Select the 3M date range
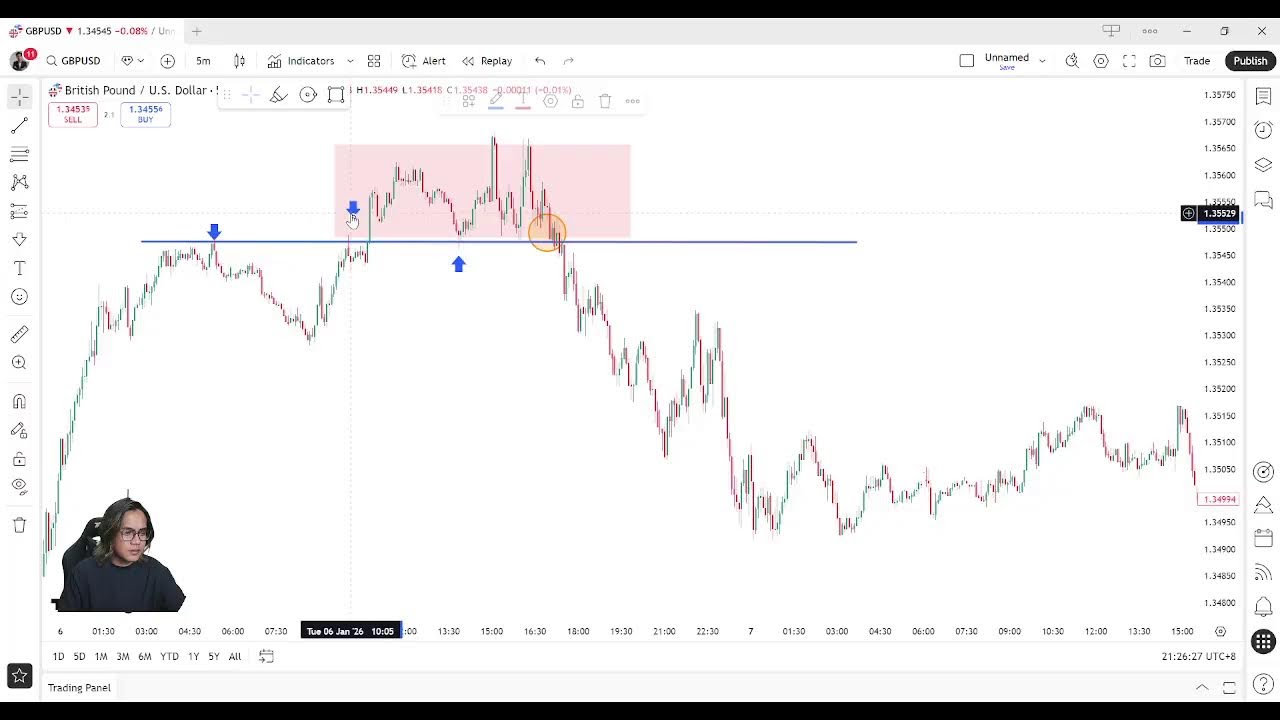Viewport: 1280px width, 720px height. tap(122, 656)
